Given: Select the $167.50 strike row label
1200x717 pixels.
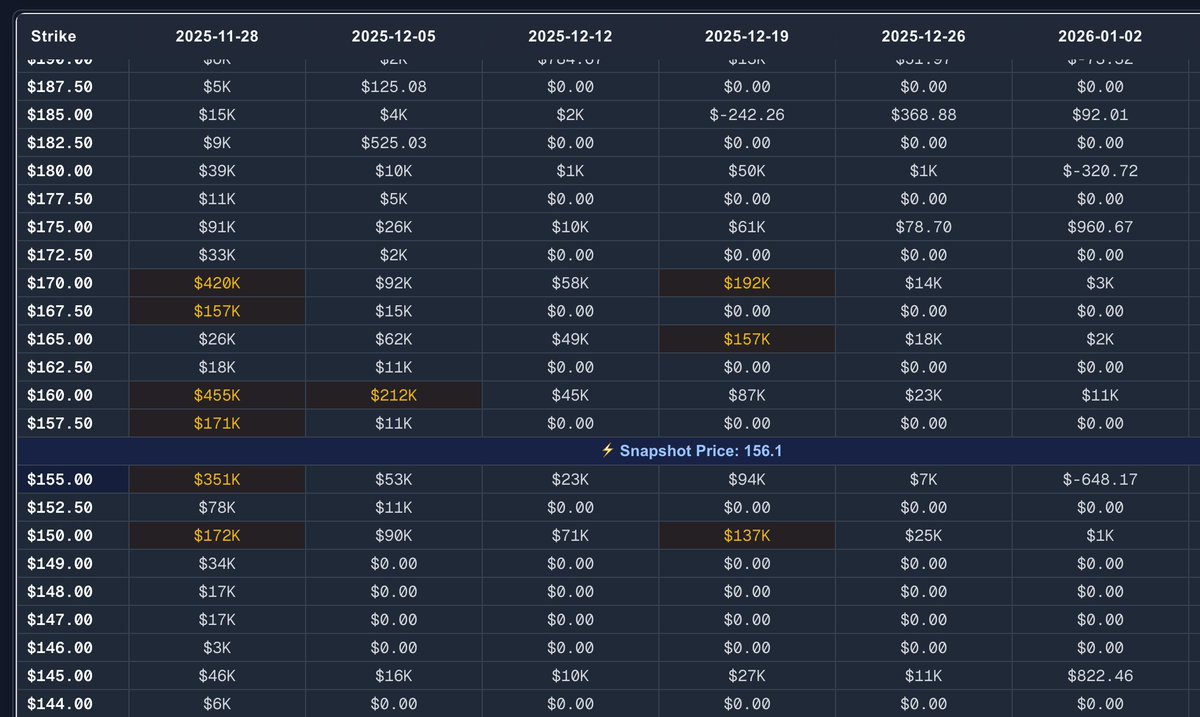Looking at the screenshot, I should coord(62,311).
